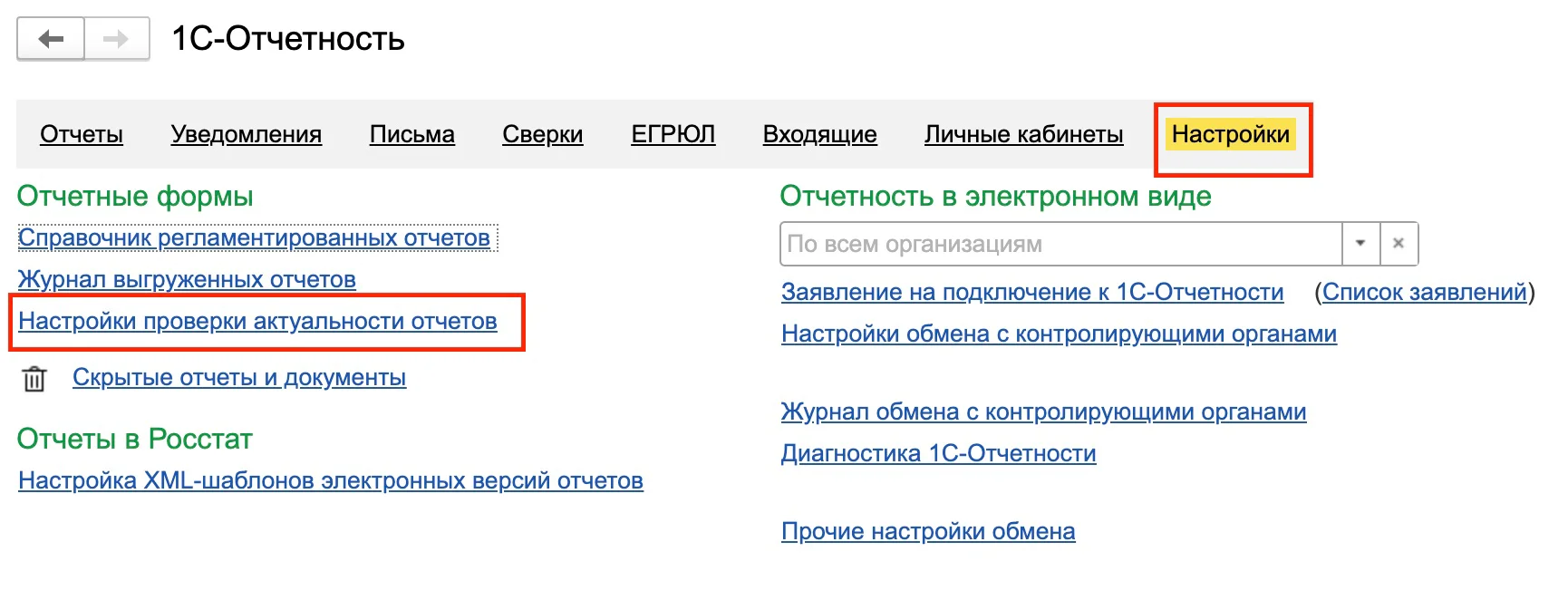Click the back navigation arrow
Screen dimensions: 1568x600
point(51,39)
